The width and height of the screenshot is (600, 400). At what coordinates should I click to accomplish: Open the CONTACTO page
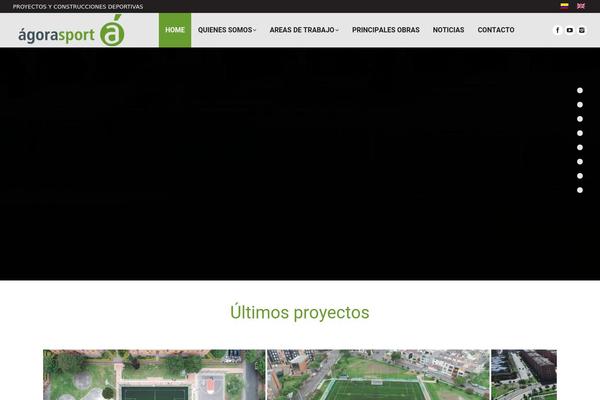pos(496,30)
